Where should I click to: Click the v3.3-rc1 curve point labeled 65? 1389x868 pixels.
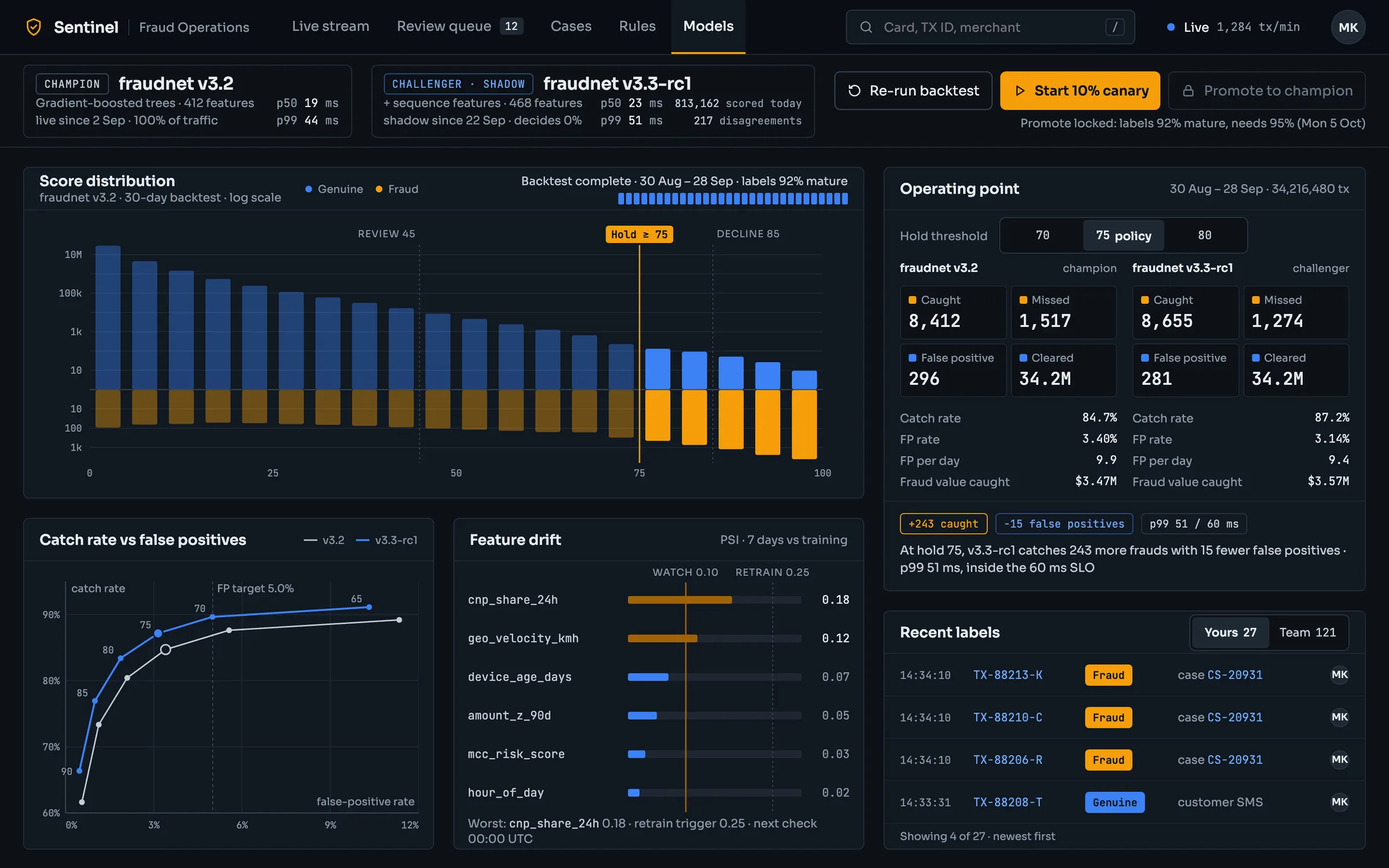[369, 607]
